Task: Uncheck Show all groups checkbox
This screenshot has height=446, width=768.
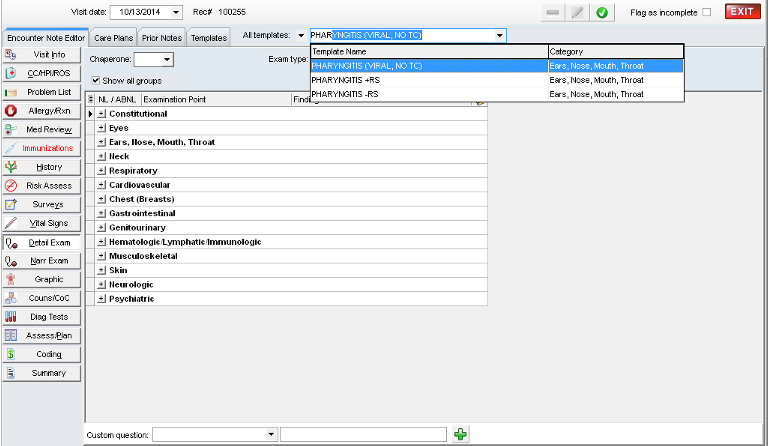Action: point(96,80)
